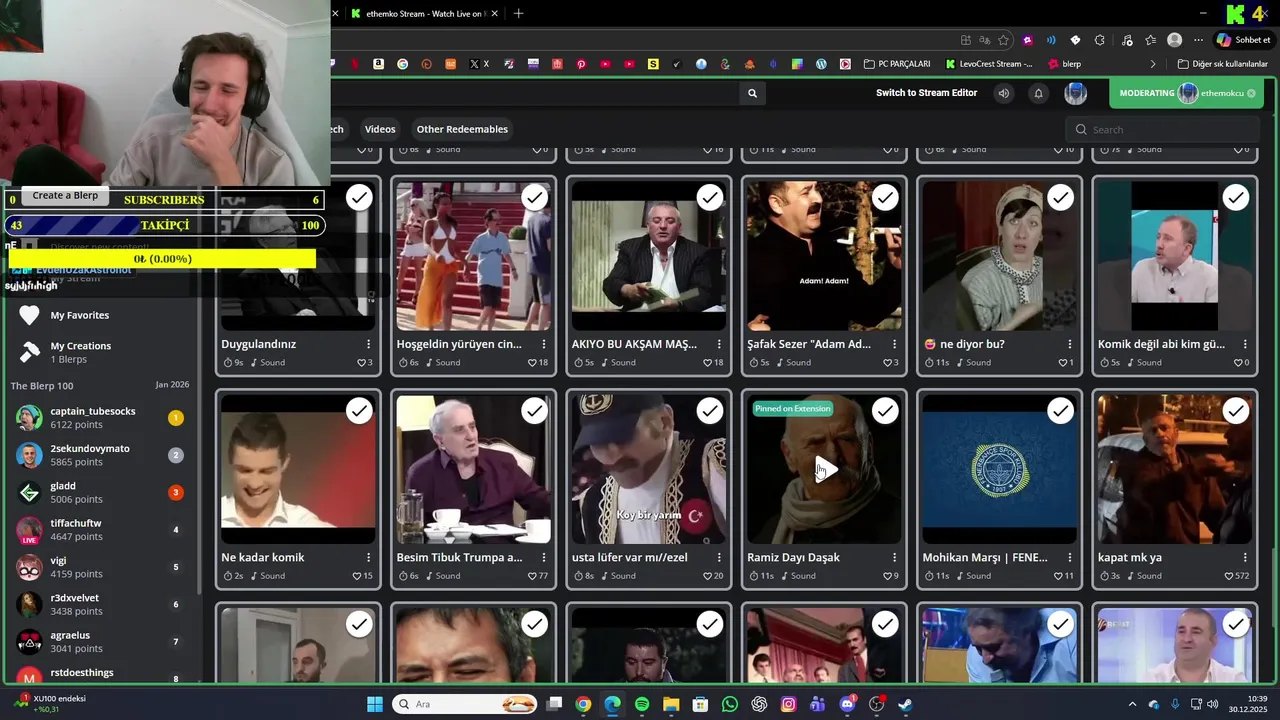
Task: Click the speaker volume icon in Blerp header
Action: 1003,93
